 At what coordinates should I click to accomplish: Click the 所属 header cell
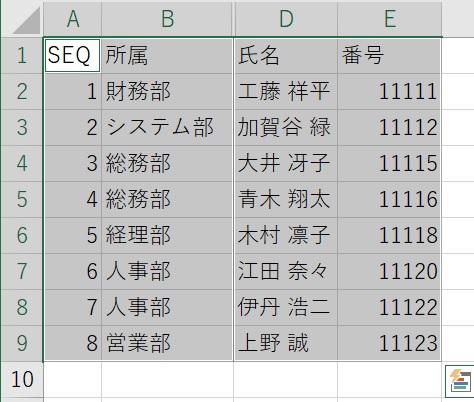(x=167, y=55)
